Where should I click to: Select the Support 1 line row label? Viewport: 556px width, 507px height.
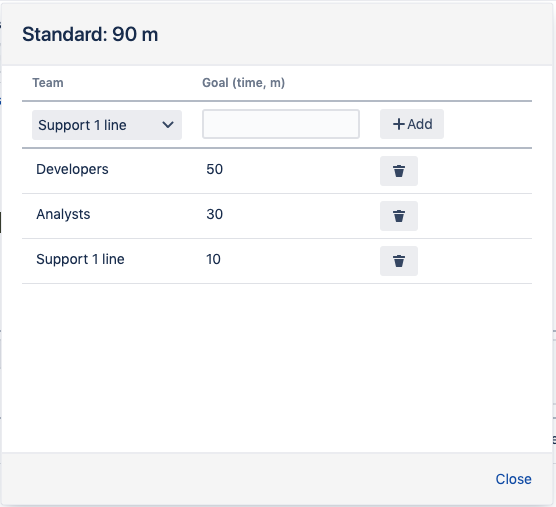(80, 259)
